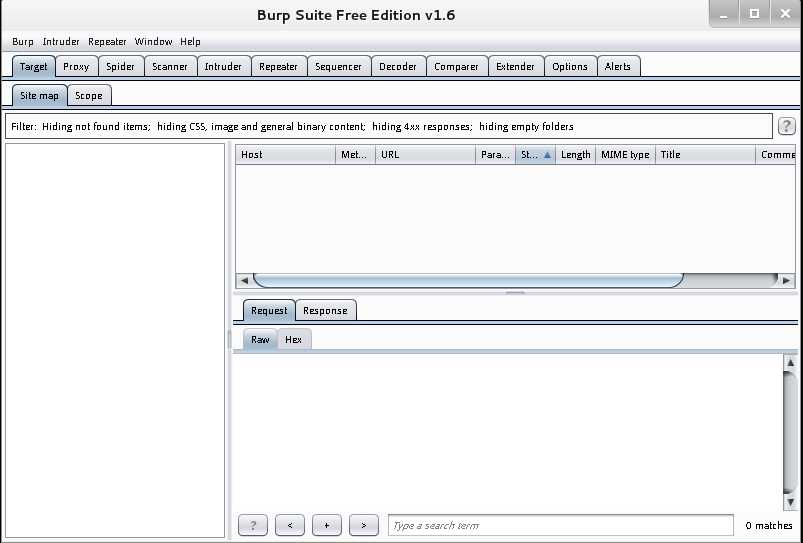Image resolution: width=803 pixels, height=543 pixels.
Task: Switch to the Extender tab
Action: [515, 67]
